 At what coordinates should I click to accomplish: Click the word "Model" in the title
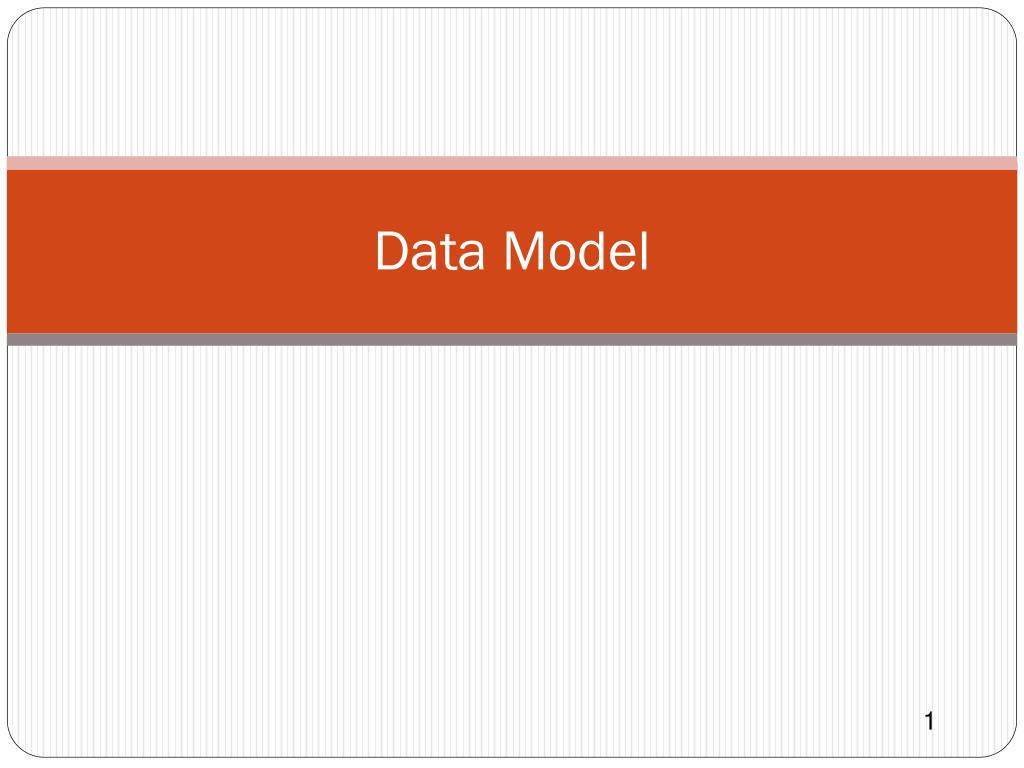coord(576,251)
